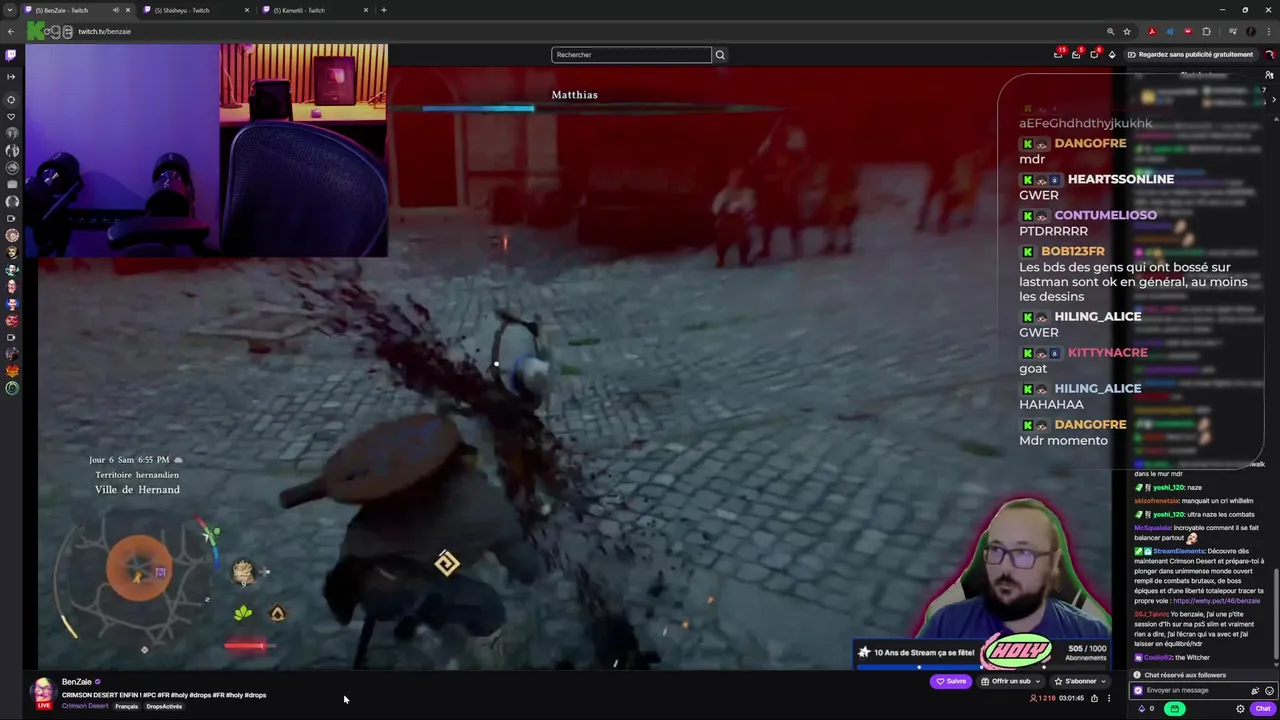Open the welly.pet link in chat
Viewport: 1280px width, 720px height.
click(x=1216, y=601)
